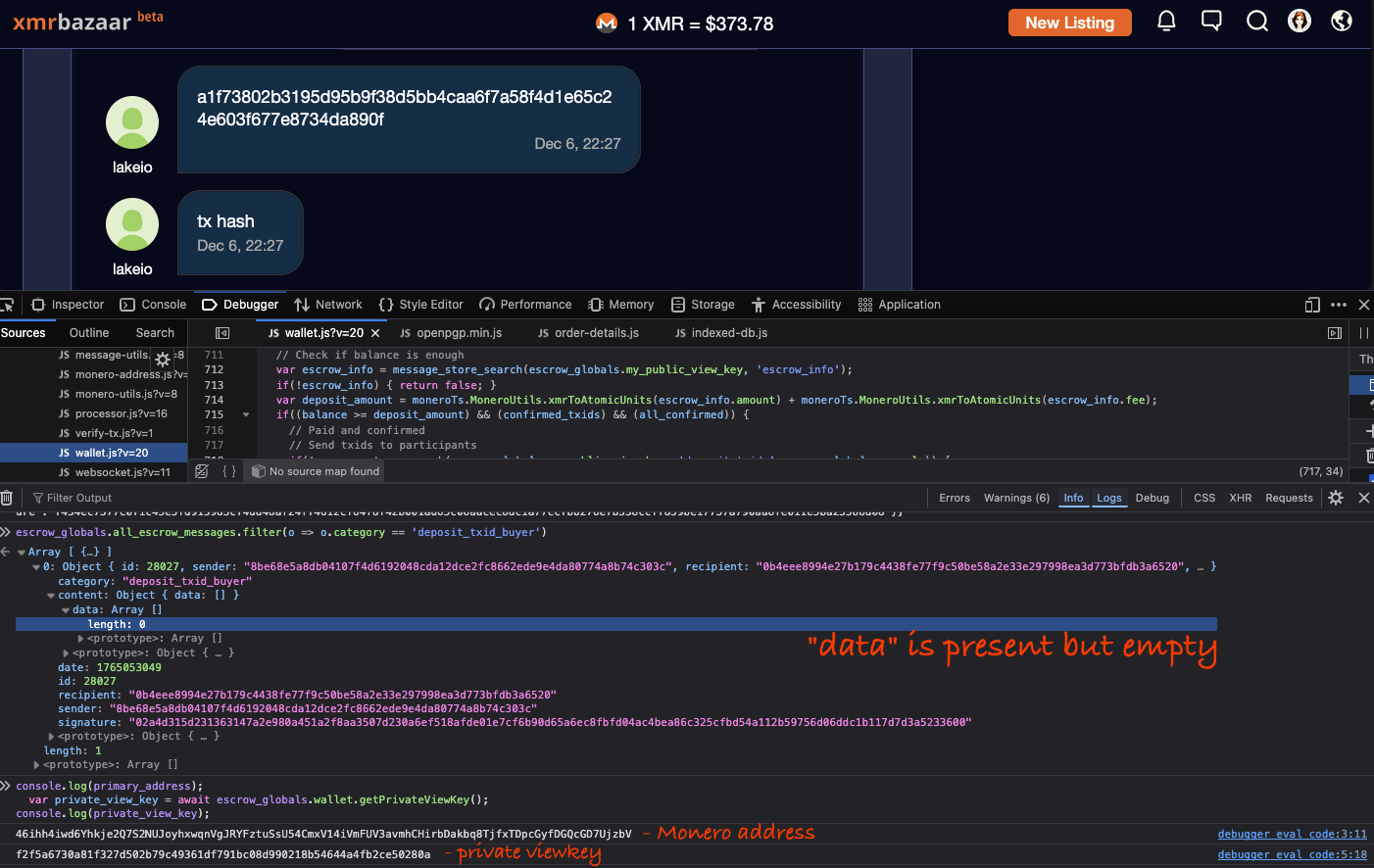
Task: Expand the last prototype: Array node
Action: (x=36, y=765)
